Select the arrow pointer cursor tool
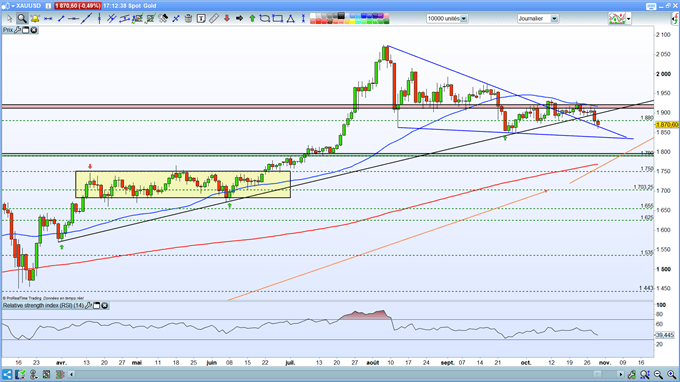 [x=10, y=18]
